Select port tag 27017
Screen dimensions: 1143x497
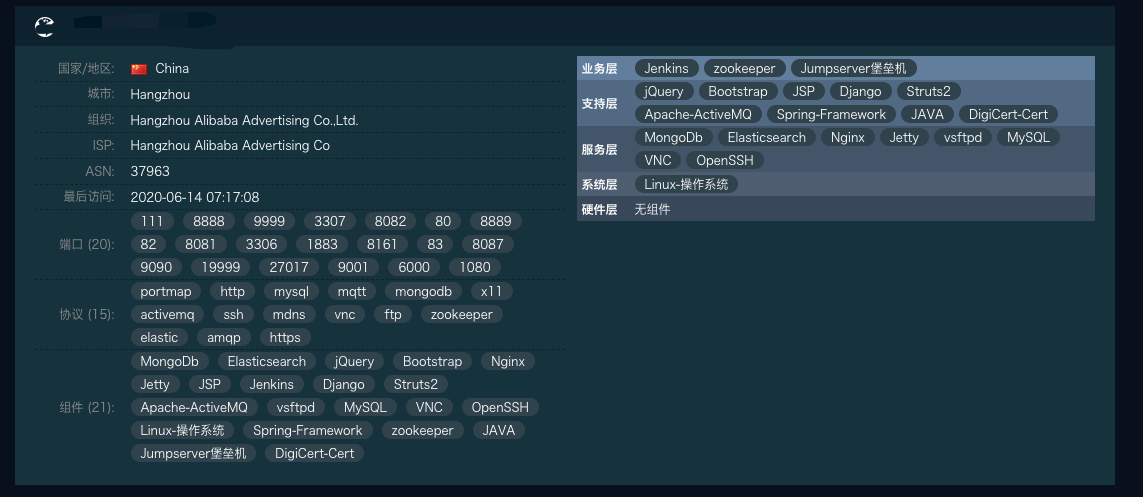coord(289,267)
